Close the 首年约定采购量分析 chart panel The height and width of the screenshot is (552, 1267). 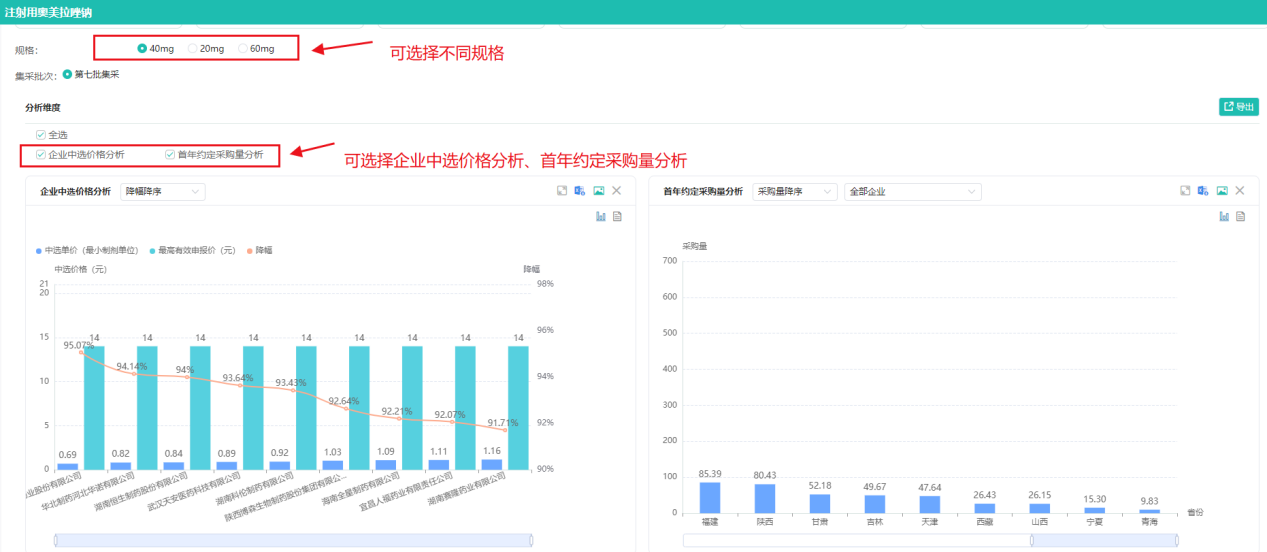[x=1240, y=191]
